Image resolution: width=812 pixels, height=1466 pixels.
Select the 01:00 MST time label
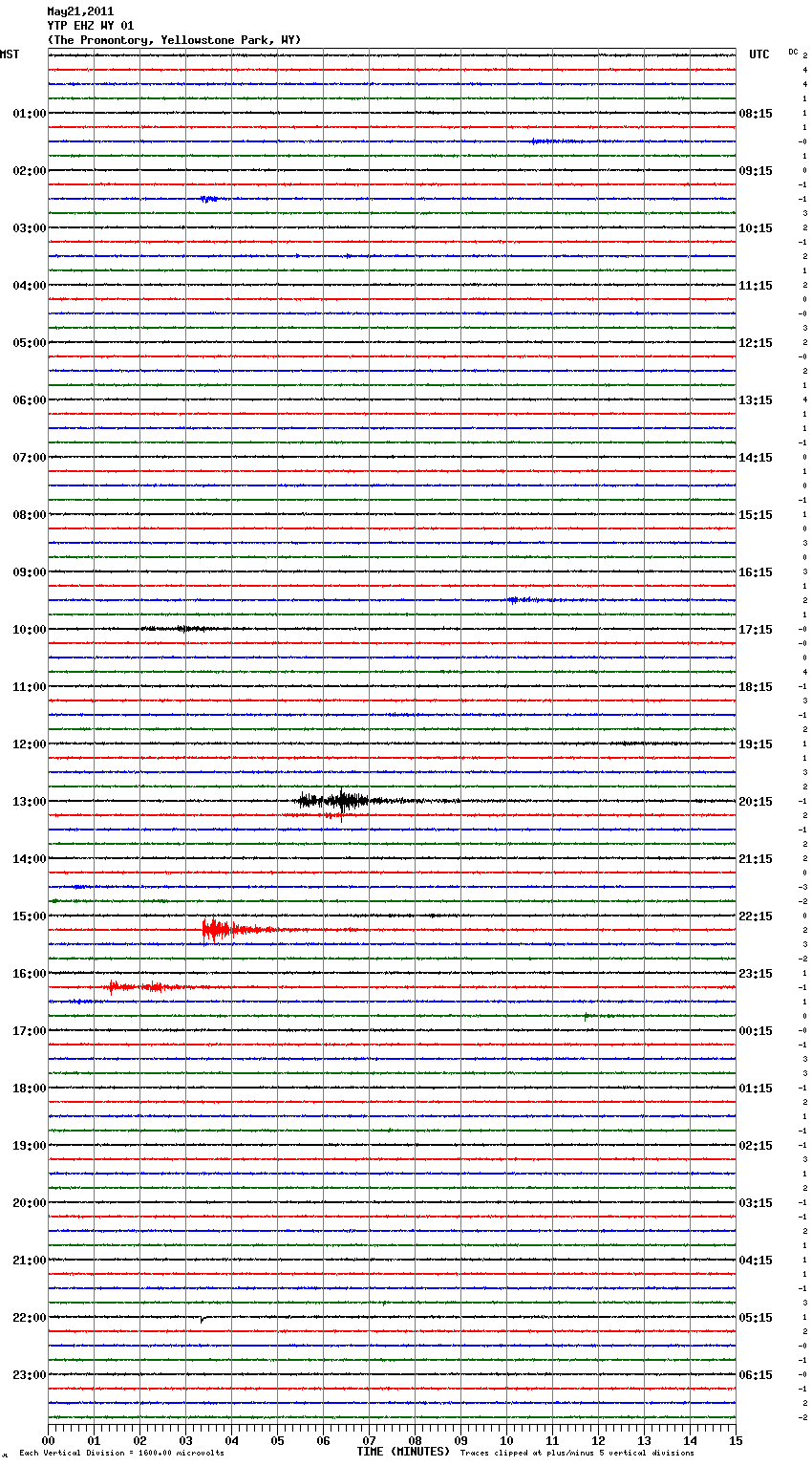(30, 114)
